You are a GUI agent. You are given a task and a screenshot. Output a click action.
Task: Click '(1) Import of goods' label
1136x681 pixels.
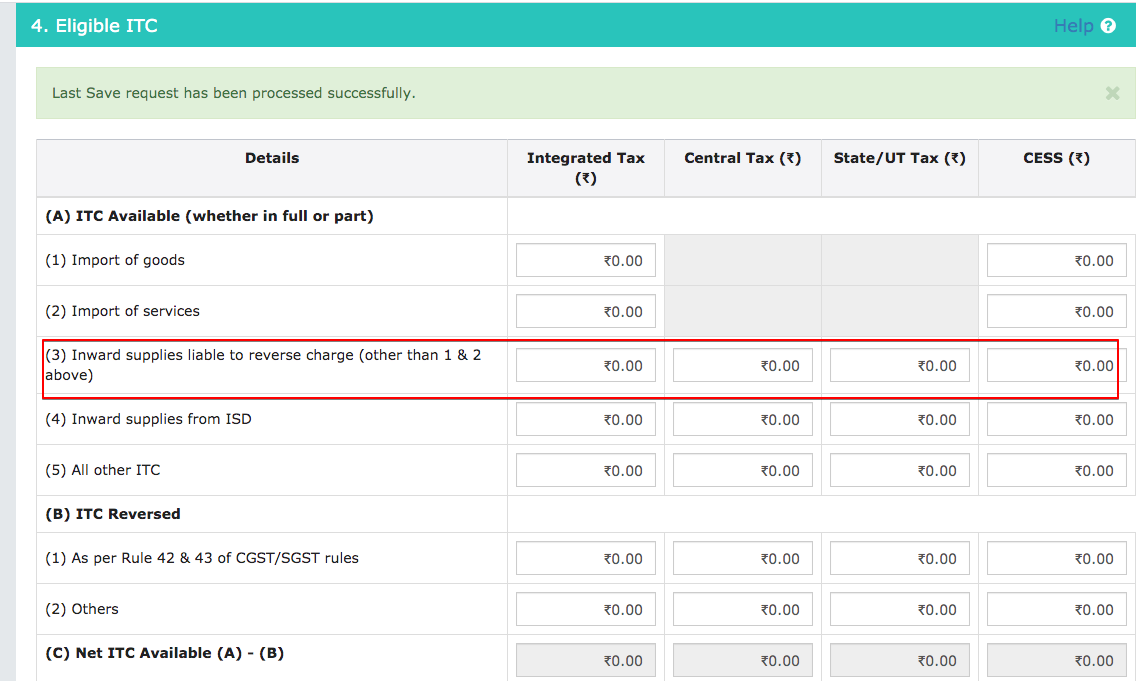click(115, 260)
